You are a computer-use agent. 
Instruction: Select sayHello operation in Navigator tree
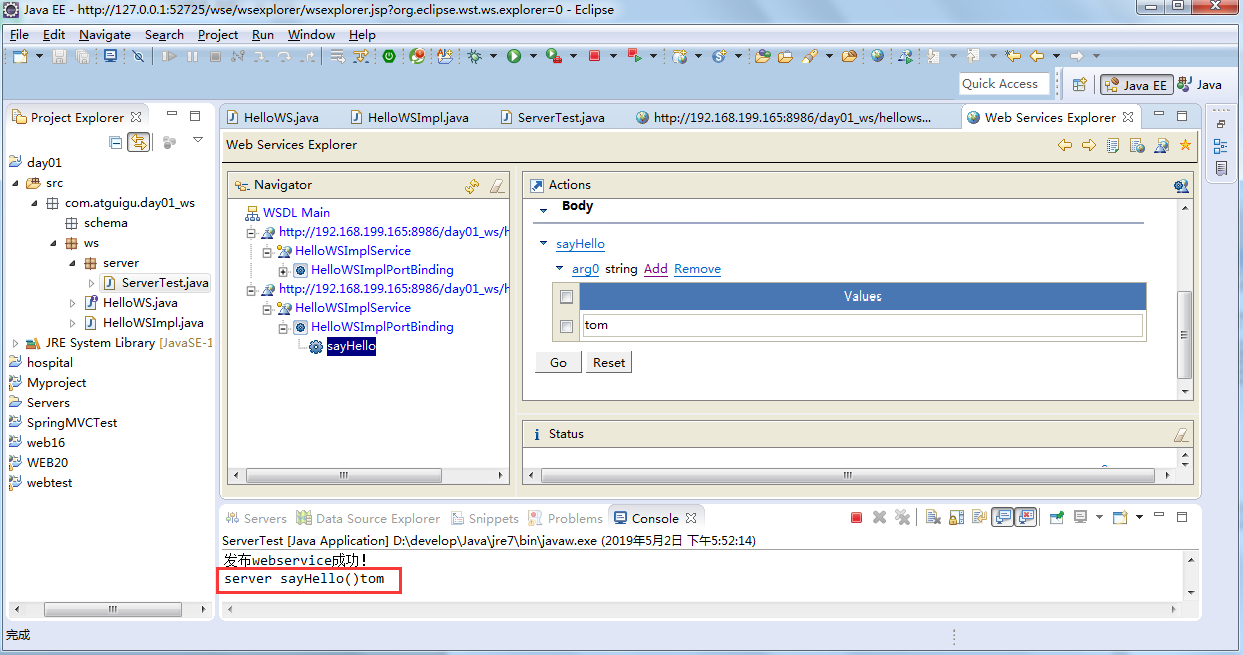pyautogui.click(x=351, y=346)
